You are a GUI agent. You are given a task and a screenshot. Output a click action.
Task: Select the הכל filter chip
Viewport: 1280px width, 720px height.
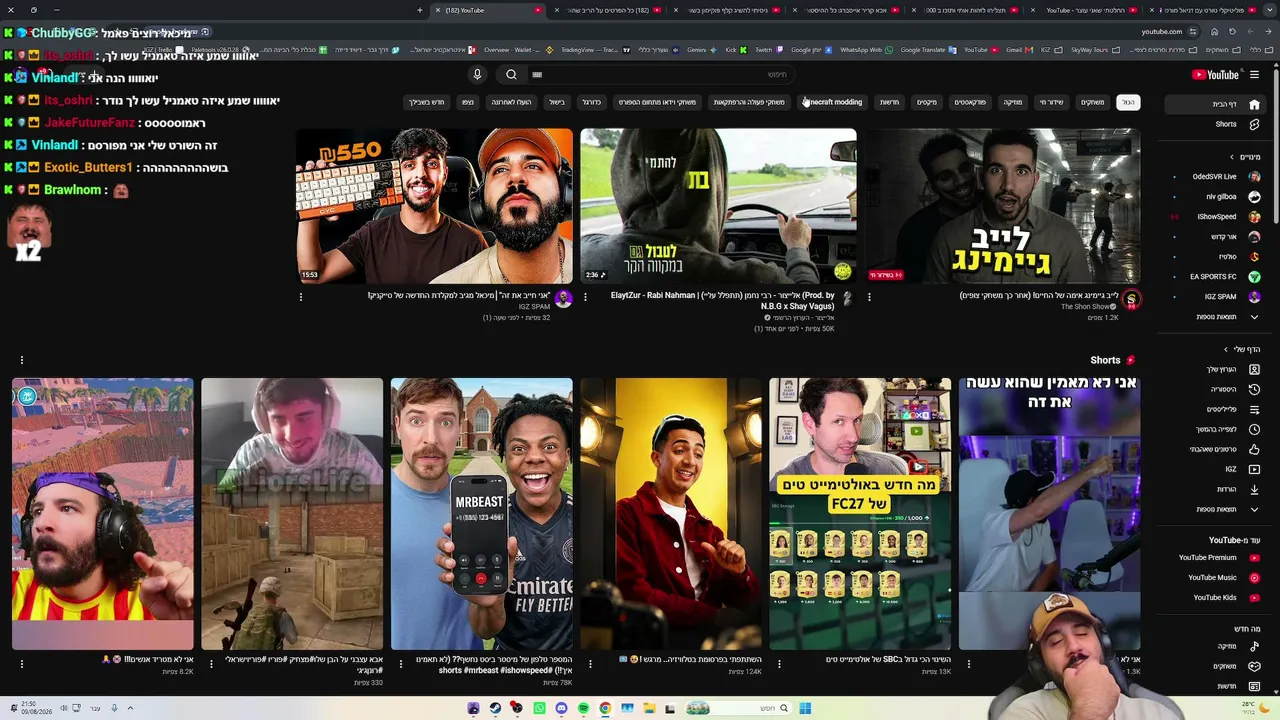(x=1128, y=102)
